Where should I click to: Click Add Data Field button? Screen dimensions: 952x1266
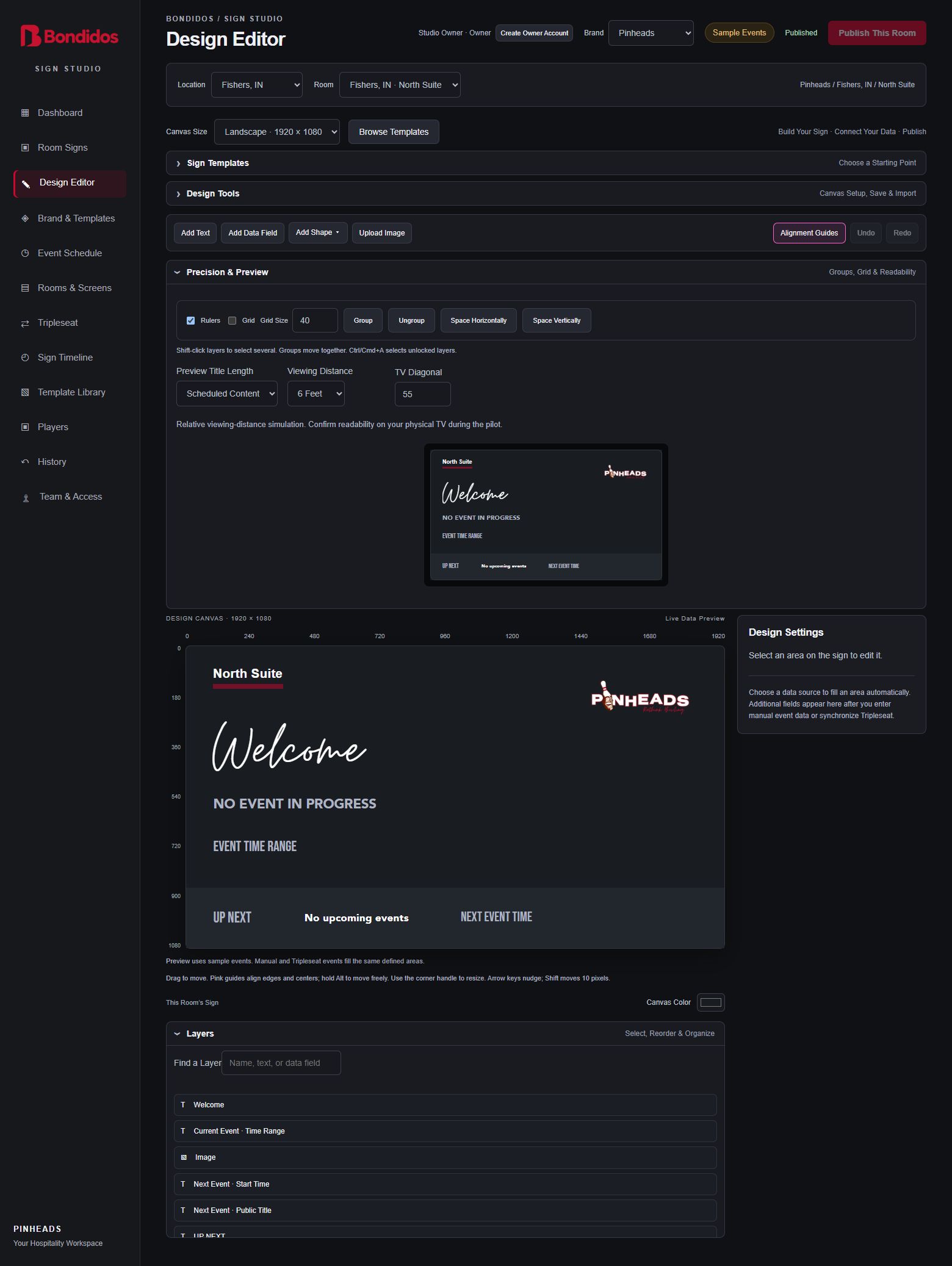pos(253,233)
